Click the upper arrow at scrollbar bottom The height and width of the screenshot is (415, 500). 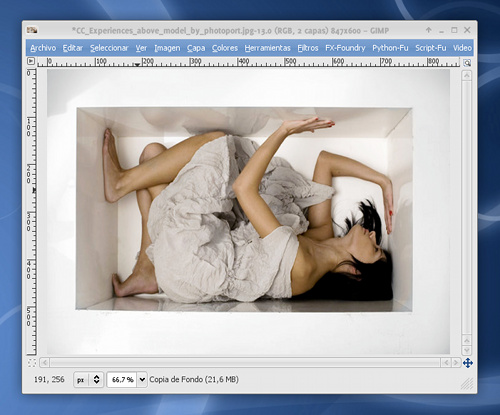(x=467, y=341)
